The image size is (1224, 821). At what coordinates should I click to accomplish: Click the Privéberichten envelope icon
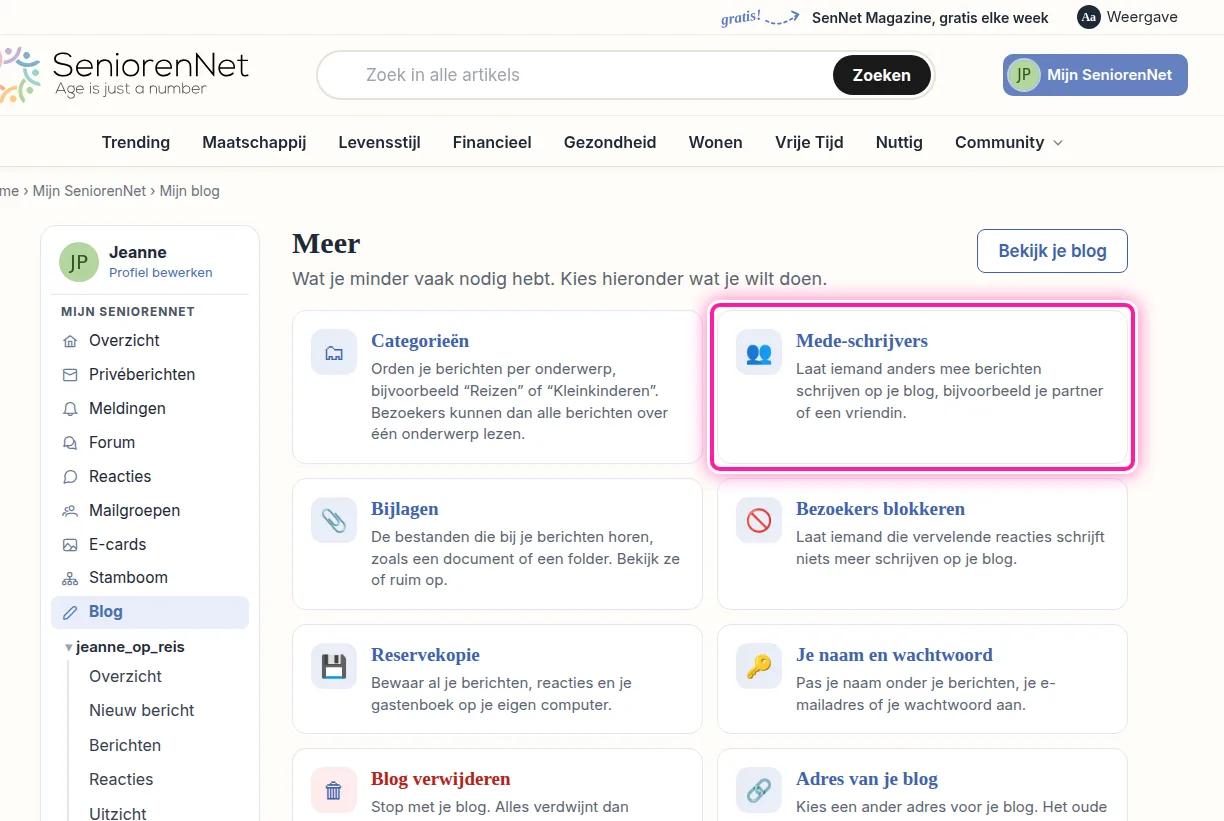(70, 375)
